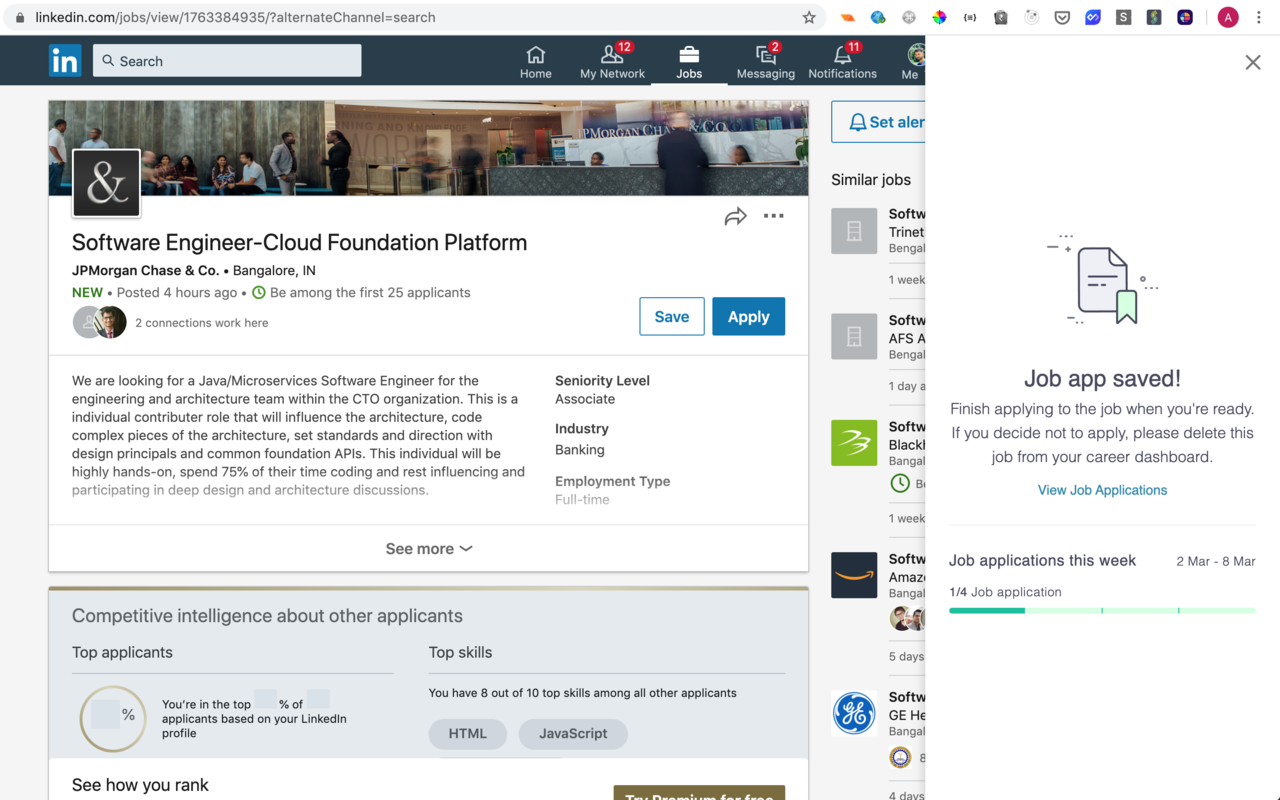Open the three-dot more options menu on job
Viewport: 1280px width, 800px height.
coord(774,216)
